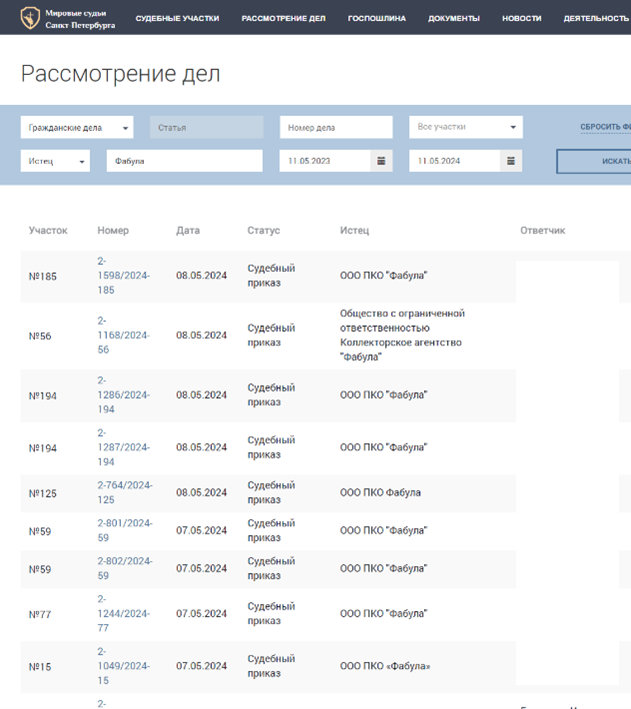This screenshot has height=709, width=631.
Task: Open case 2-1168/2024-56 link
Action: pos(123,335)
